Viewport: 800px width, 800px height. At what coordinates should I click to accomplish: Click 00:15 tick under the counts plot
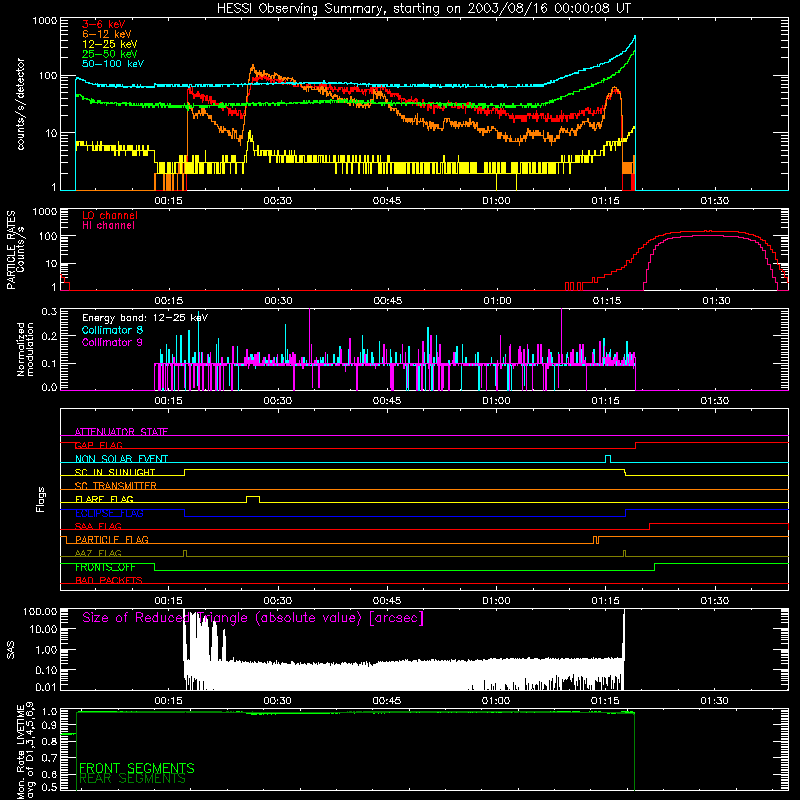click(x=168, y=201)
